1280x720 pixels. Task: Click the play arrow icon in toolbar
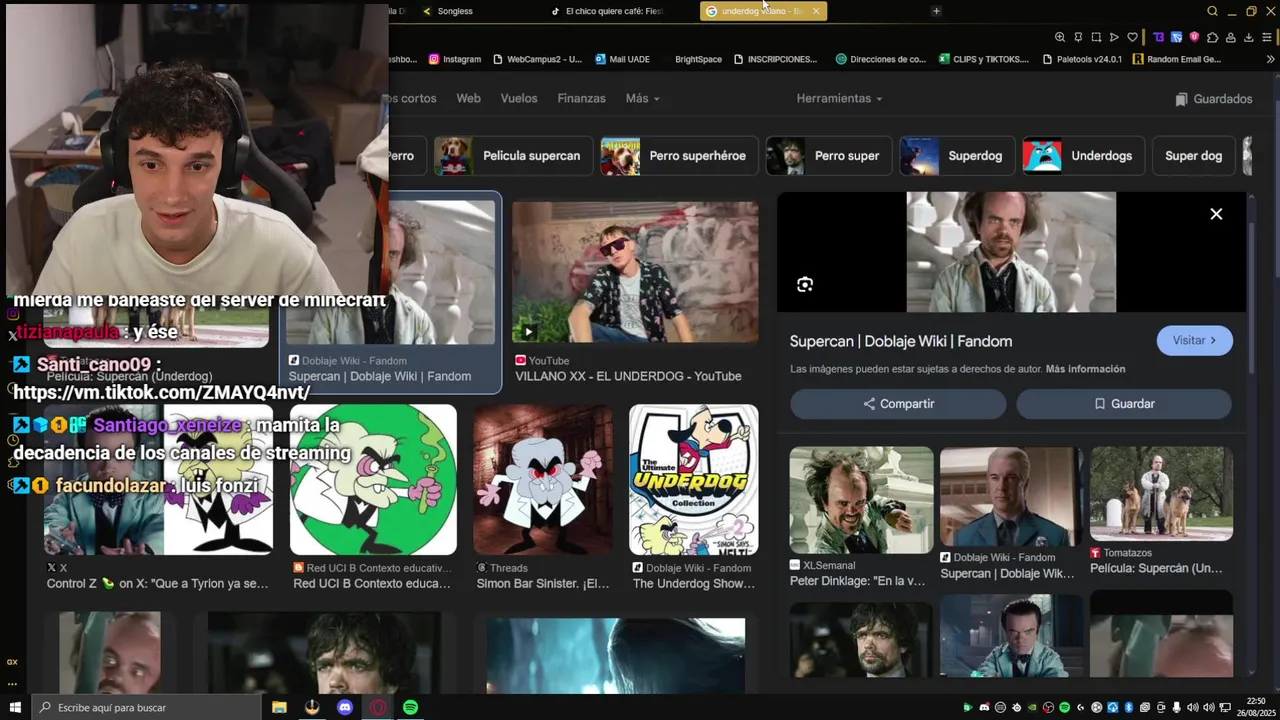click(x=1114, y=37)
